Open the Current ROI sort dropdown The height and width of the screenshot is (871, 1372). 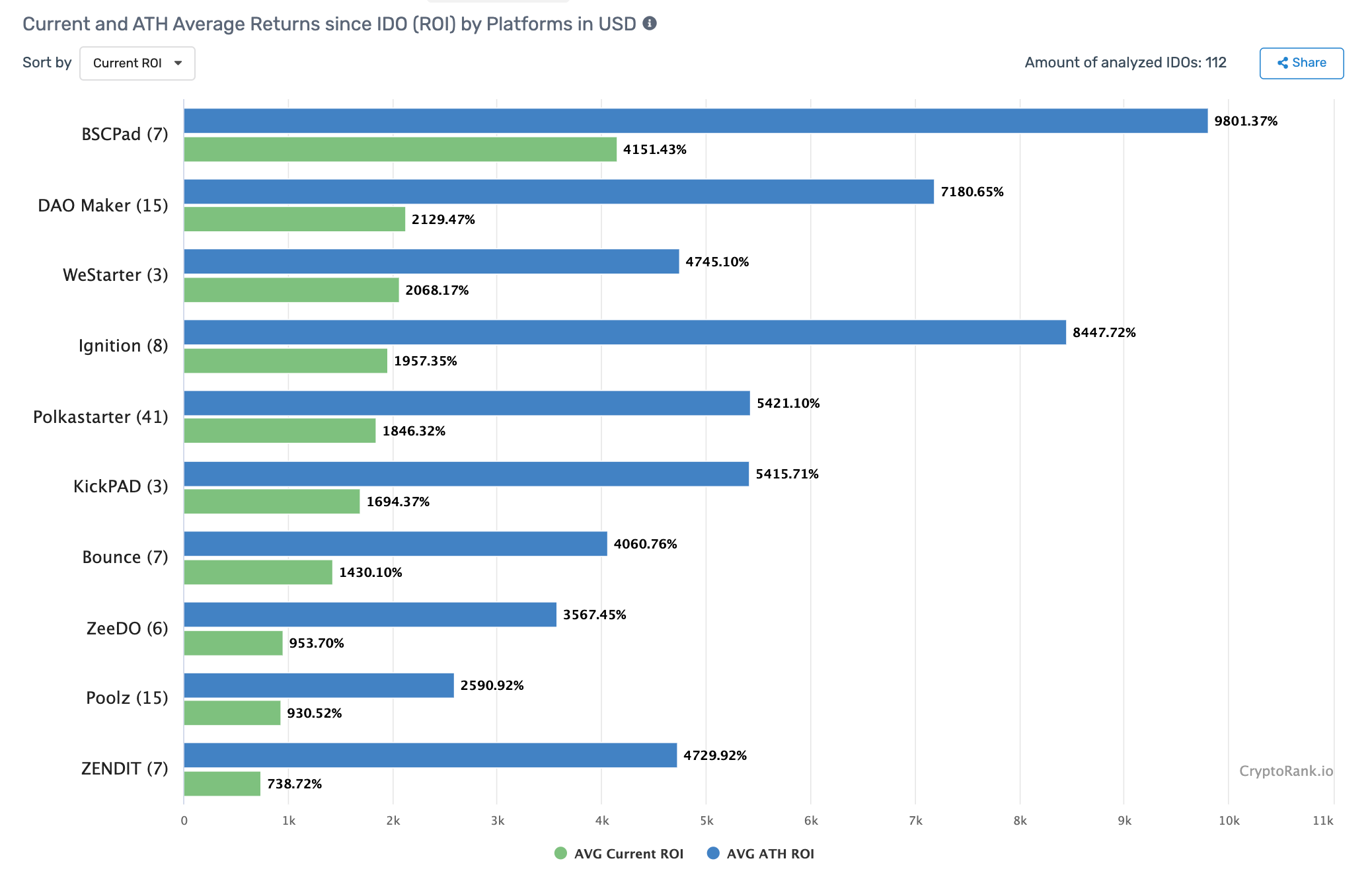pos(137,63)
